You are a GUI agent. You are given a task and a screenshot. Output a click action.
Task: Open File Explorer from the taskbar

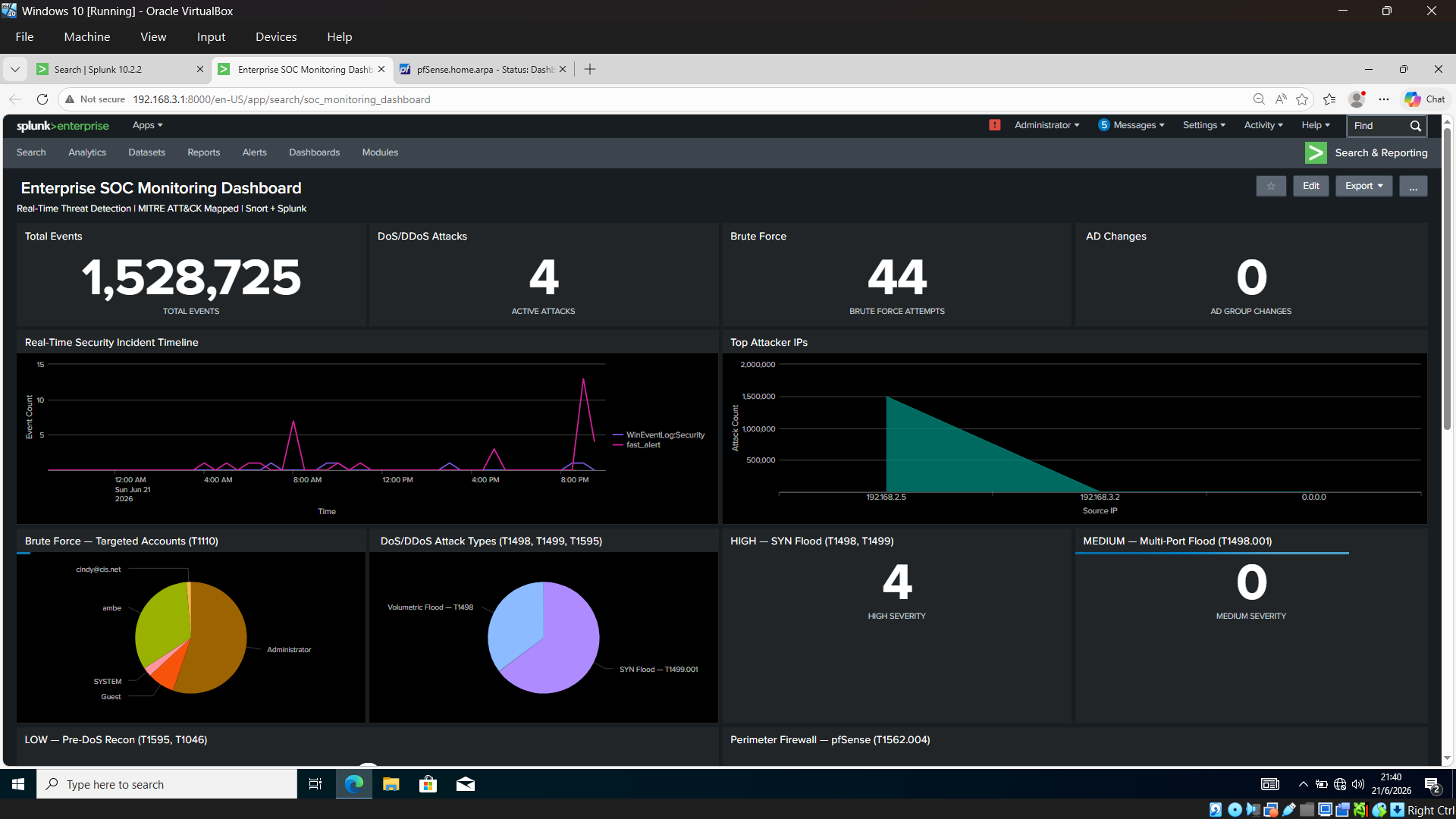pos(391,784)
